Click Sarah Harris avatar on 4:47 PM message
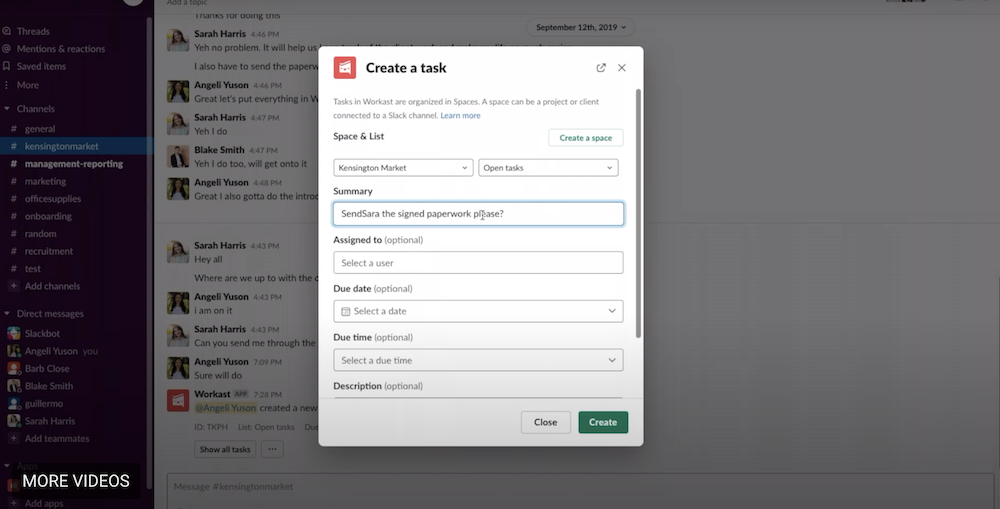 pos(178,124)
